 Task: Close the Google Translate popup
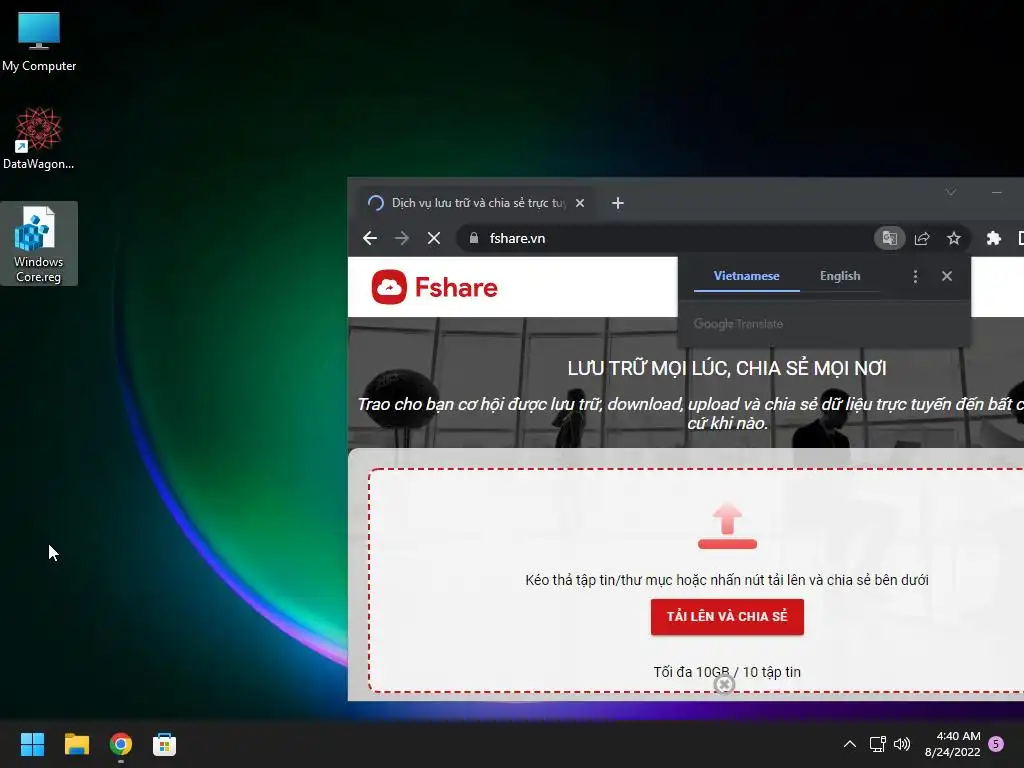(x=947, y=276)
